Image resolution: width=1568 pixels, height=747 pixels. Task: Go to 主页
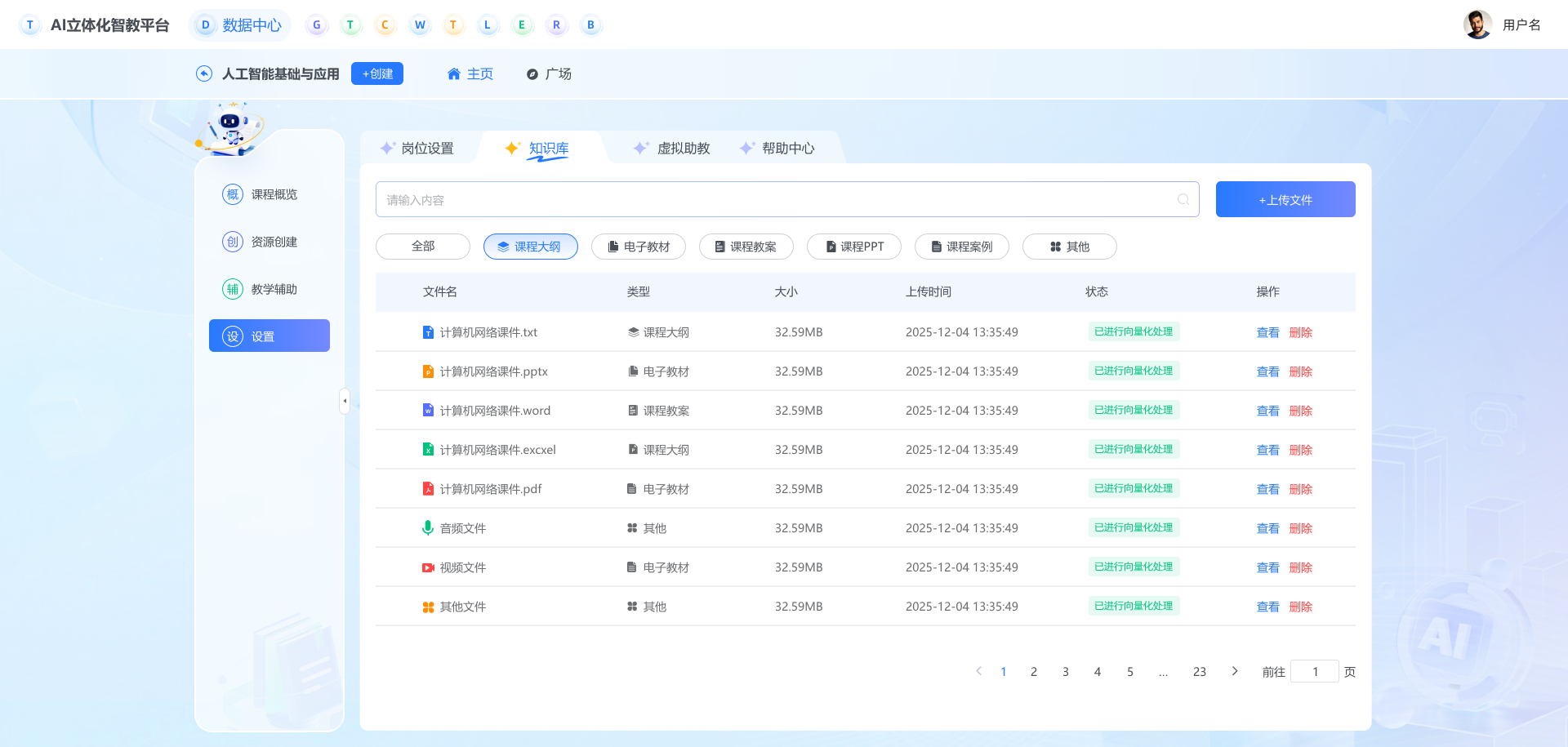pos(470,73)
